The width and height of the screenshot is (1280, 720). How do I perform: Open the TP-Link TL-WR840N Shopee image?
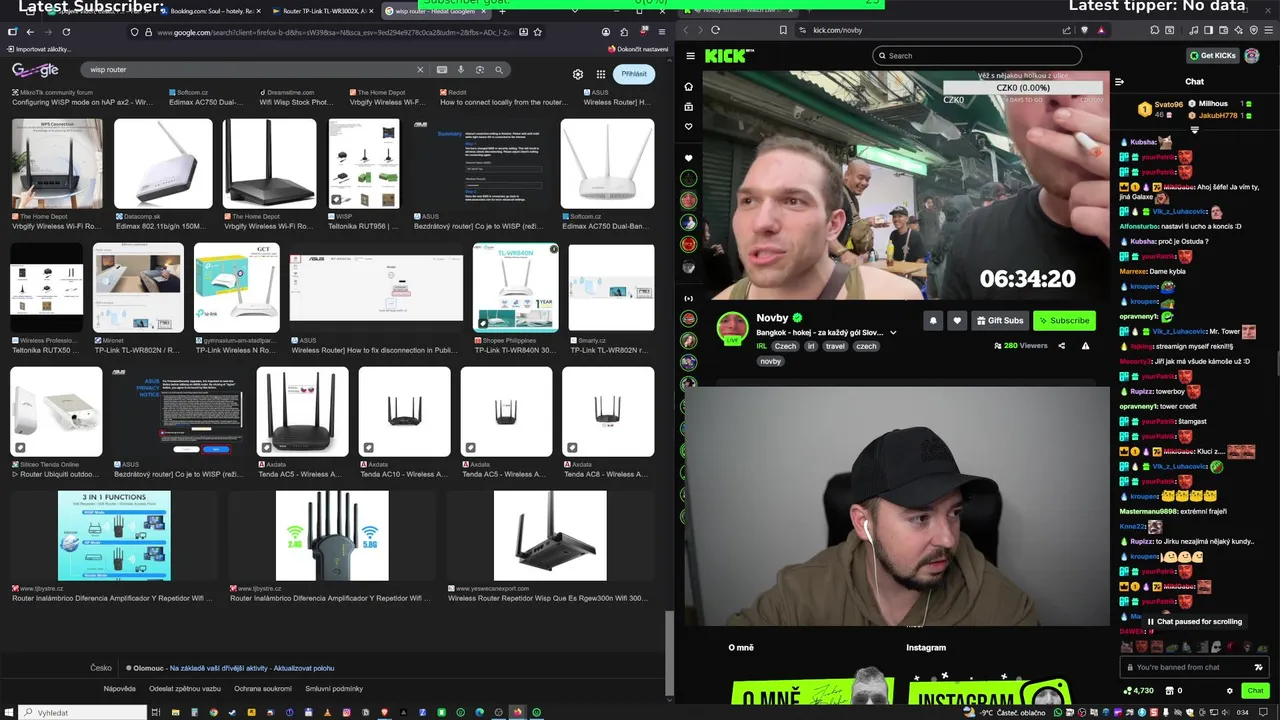[515, 286]
